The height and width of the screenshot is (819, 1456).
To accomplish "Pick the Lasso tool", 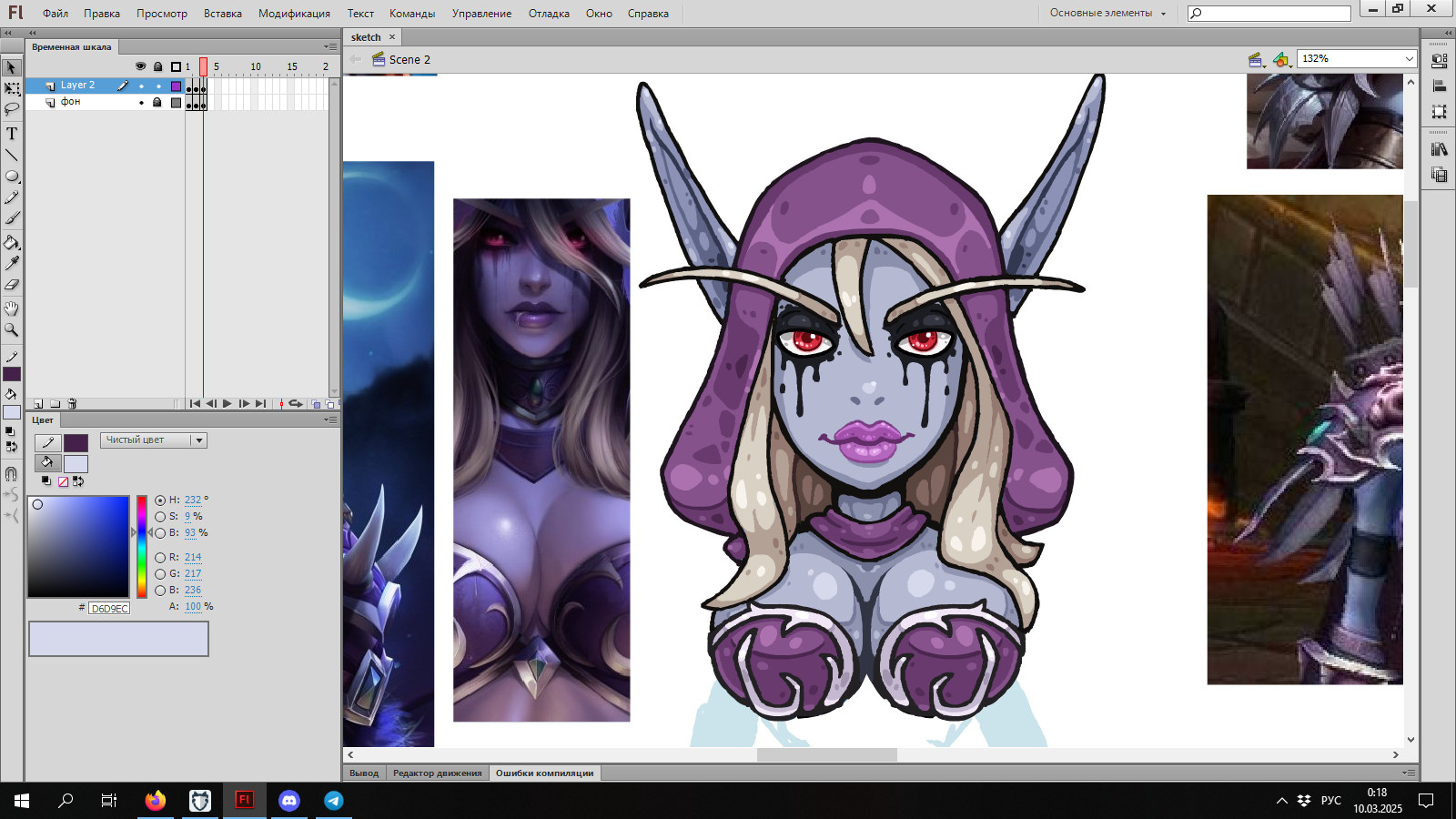I will pyautogui.click(x=12, y=109).
